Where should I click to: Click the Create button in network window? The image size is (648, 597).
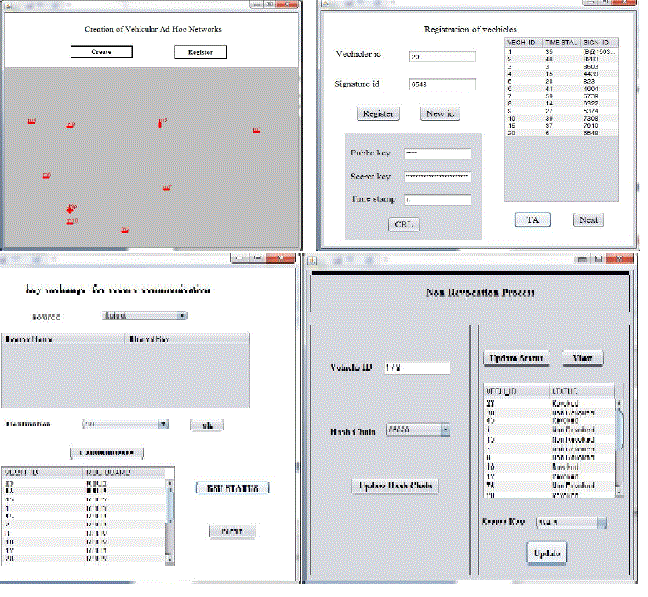click(101, 51)
